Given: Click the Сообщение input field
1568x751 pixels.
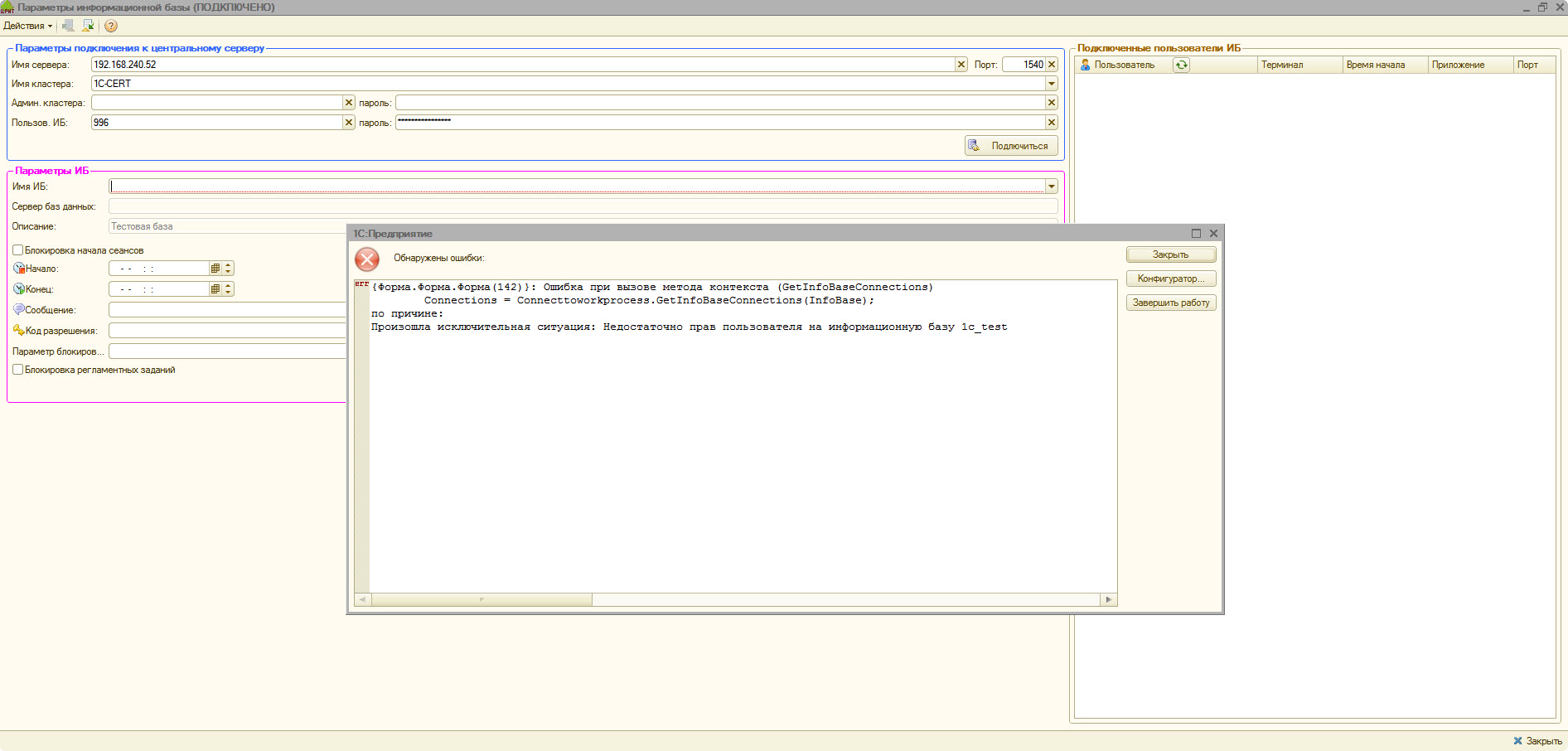Looking at the screenshot, I should (228, 310).
